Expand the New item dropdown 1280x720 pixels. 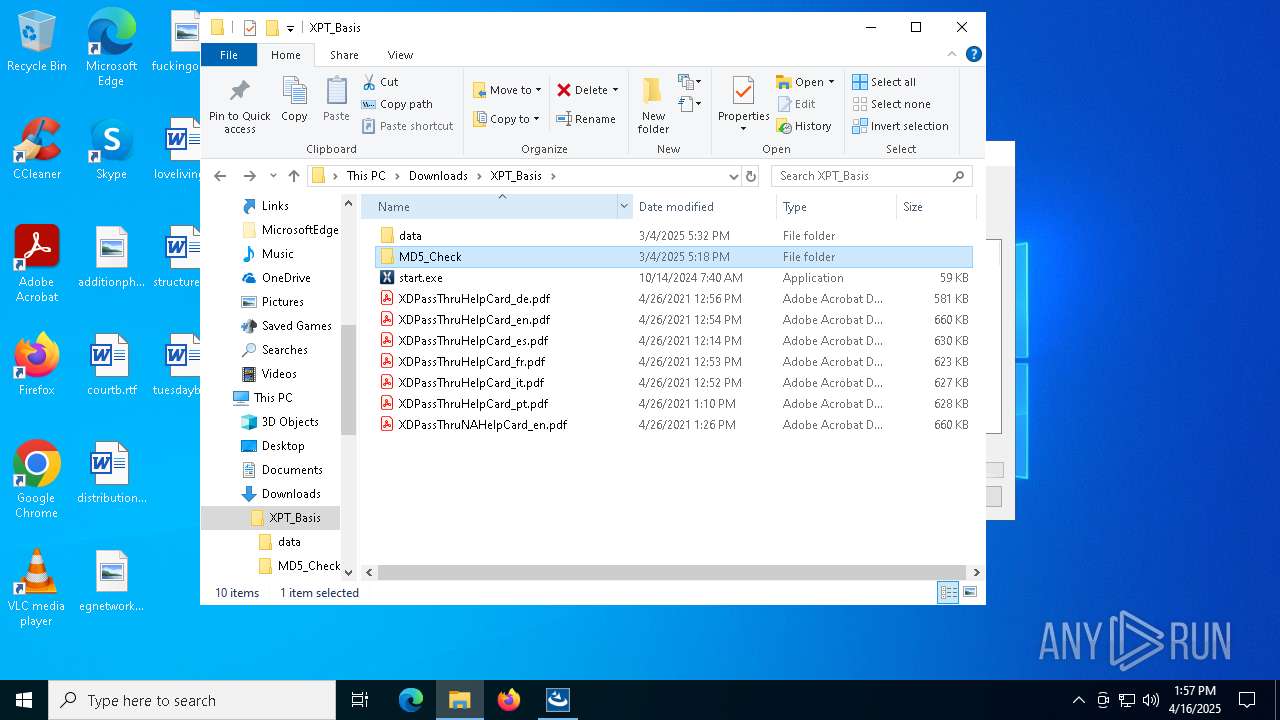pos(690,82)
